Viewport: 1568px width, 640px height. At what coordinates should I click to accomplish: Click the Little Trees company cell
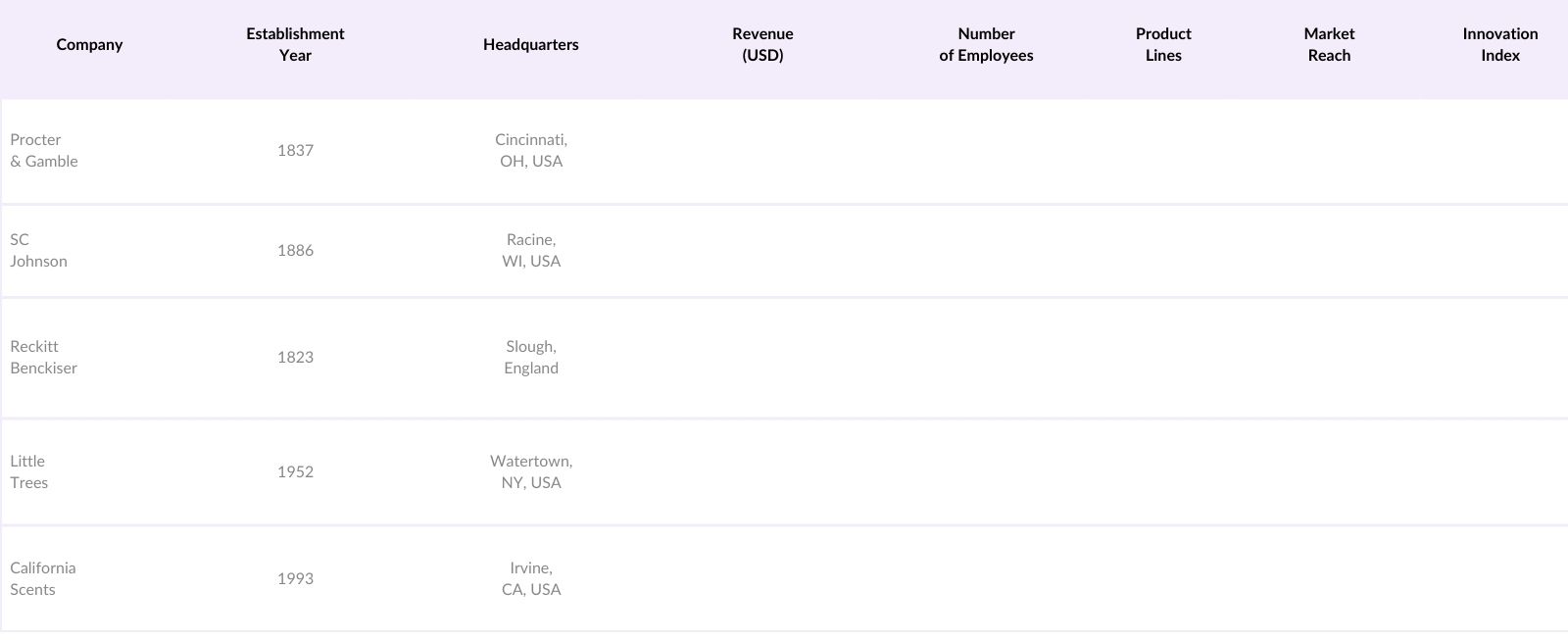[29, 472]
